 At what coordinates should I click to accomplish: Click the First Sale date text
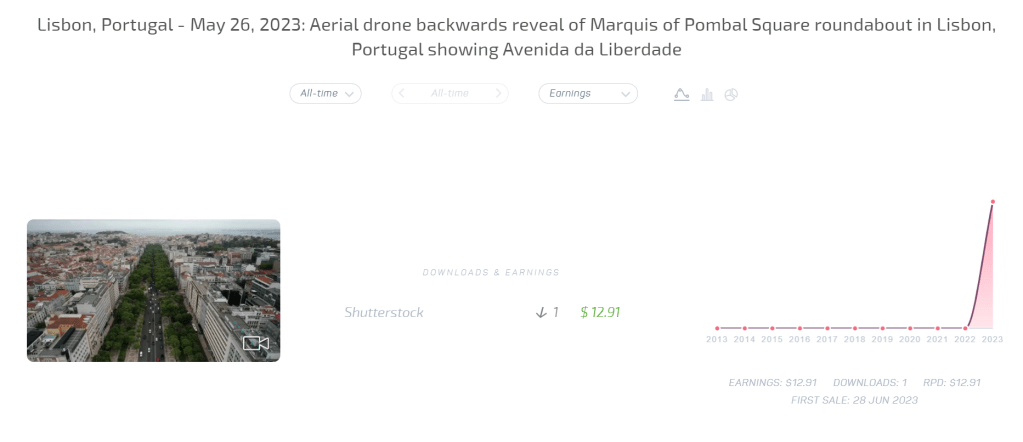point(854,399)
